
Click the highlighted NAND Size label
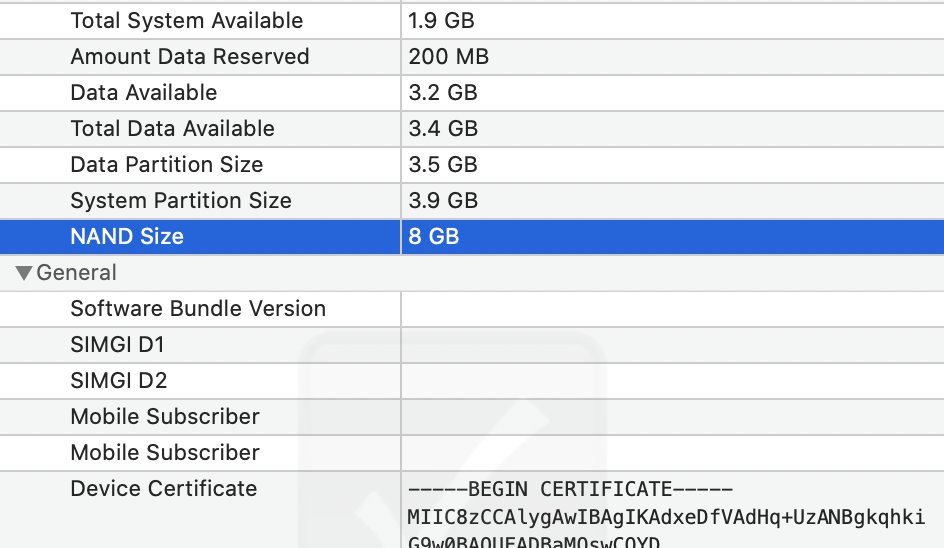127,237
